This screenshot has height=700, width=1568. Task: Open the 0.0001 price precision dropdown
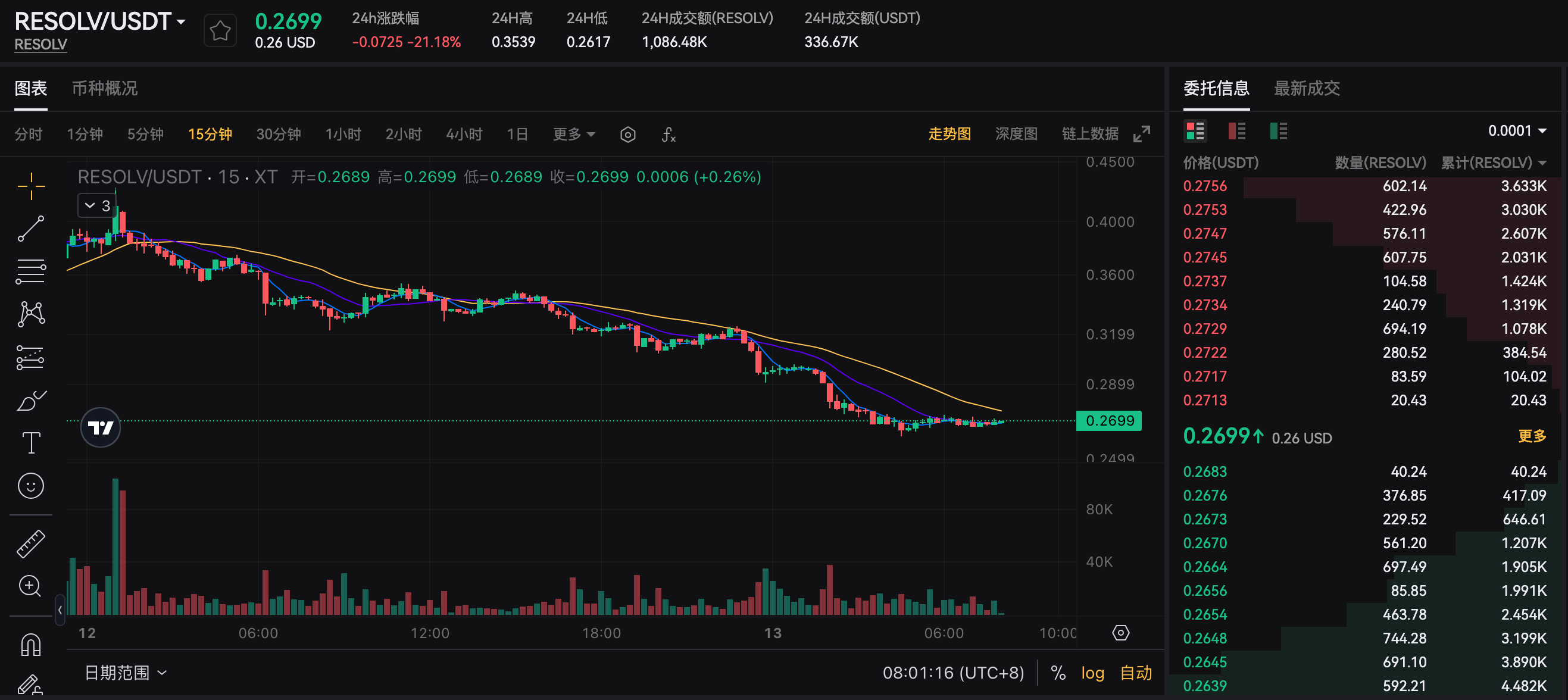click(x=1517, y=131)
